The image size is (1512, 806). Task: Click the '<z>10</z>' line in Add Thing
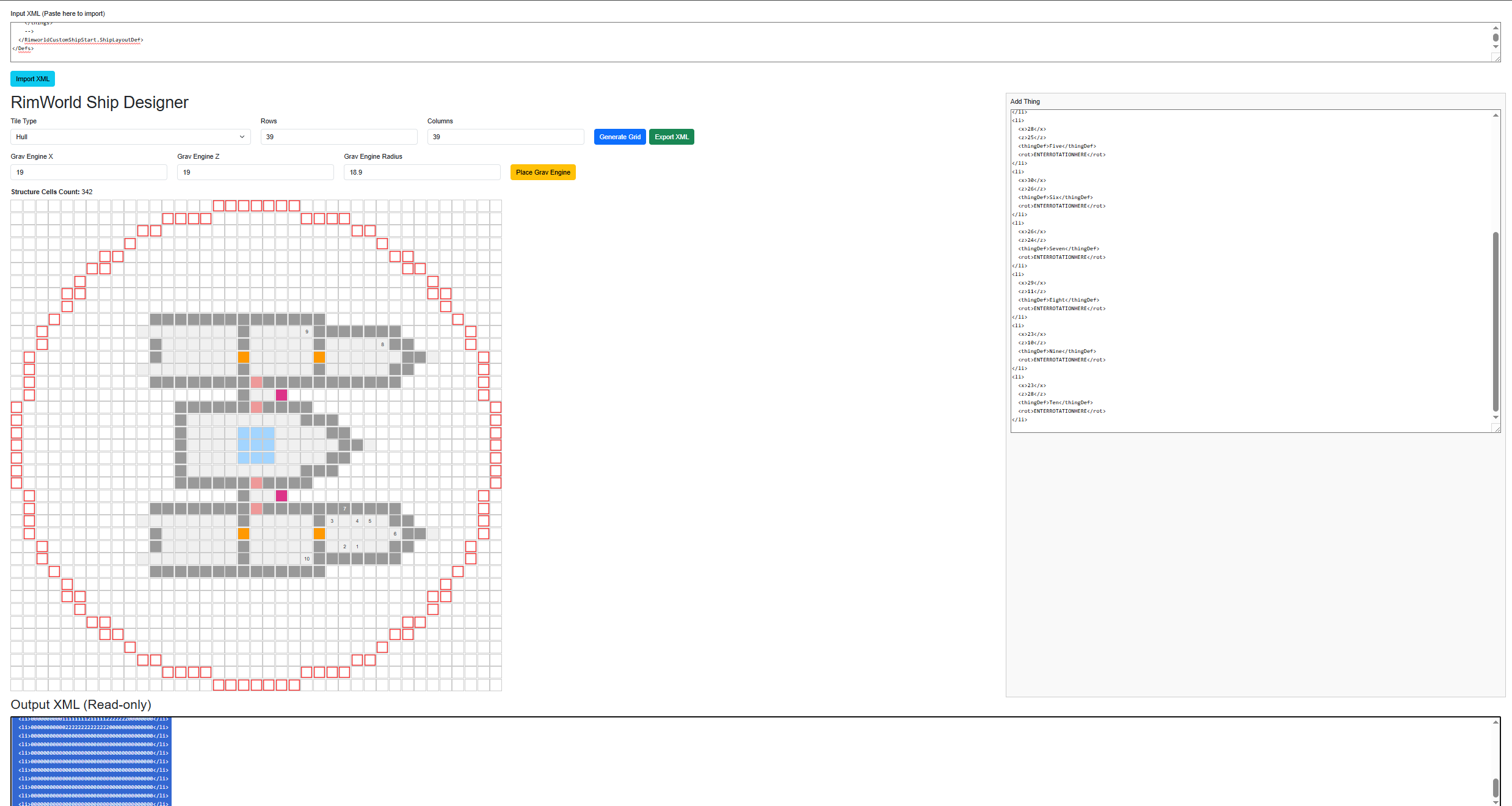[x=1032, y=343]
